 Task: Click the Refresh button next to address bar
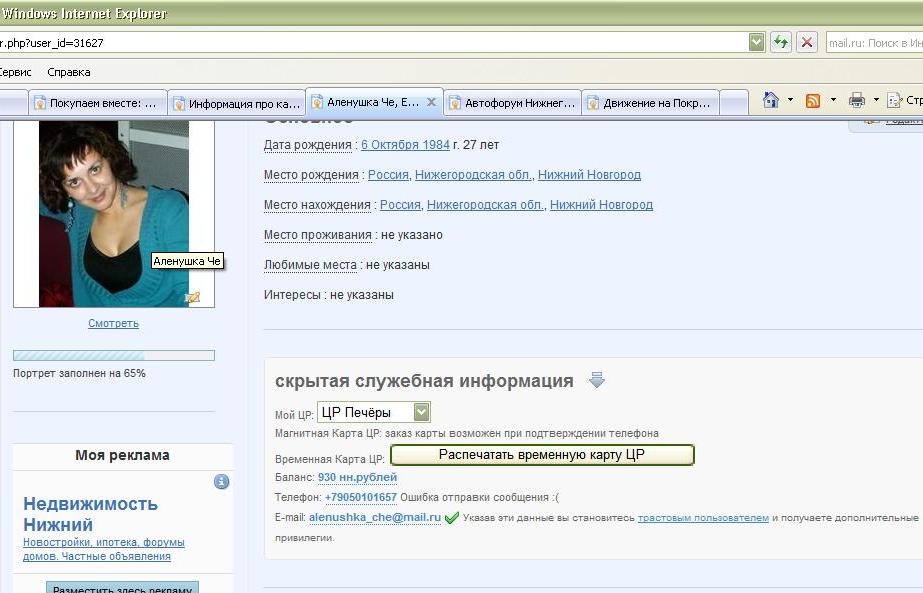(781, 42)
